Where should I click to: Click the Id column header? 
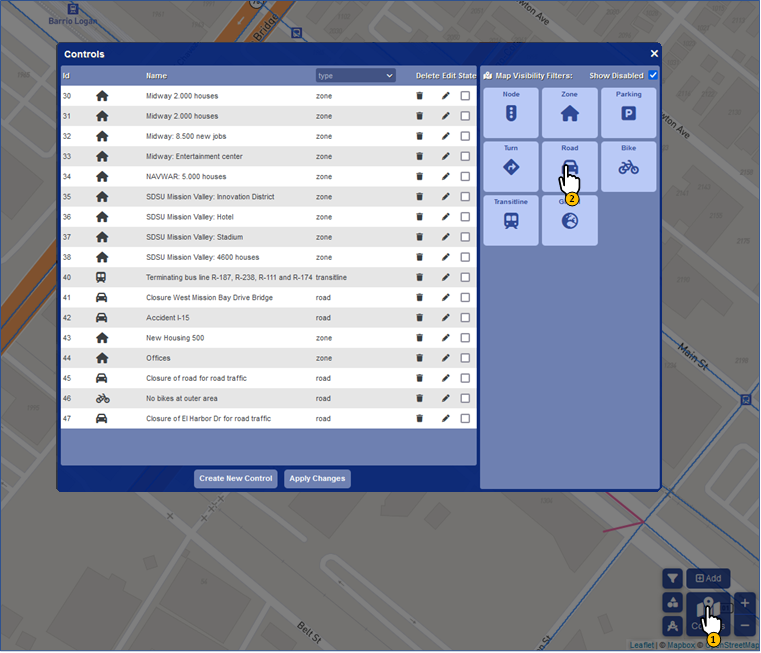tap(66, 76)
